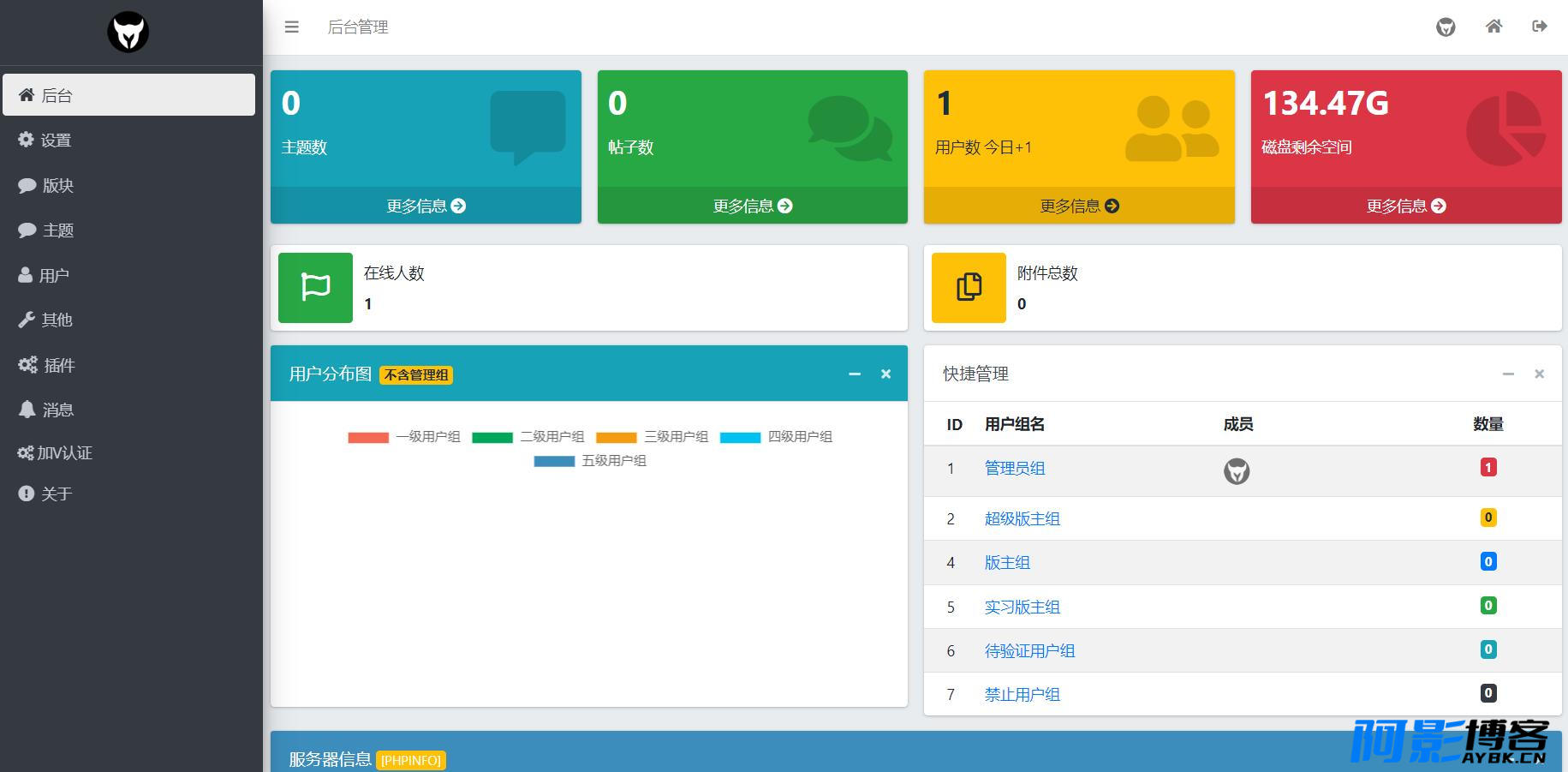Click the 成员 column header
Viewport: 1568px width, 772px height.
pyautogui.click(x=1238, y=424)
